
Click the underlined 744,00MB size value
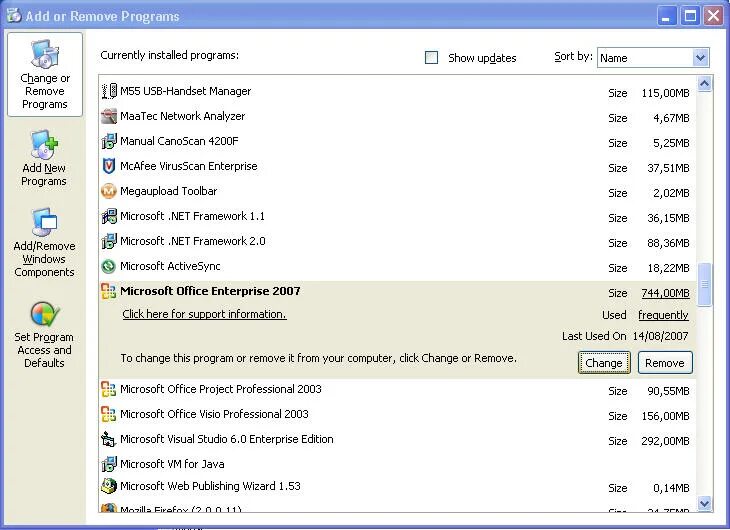tap(665, 293)
